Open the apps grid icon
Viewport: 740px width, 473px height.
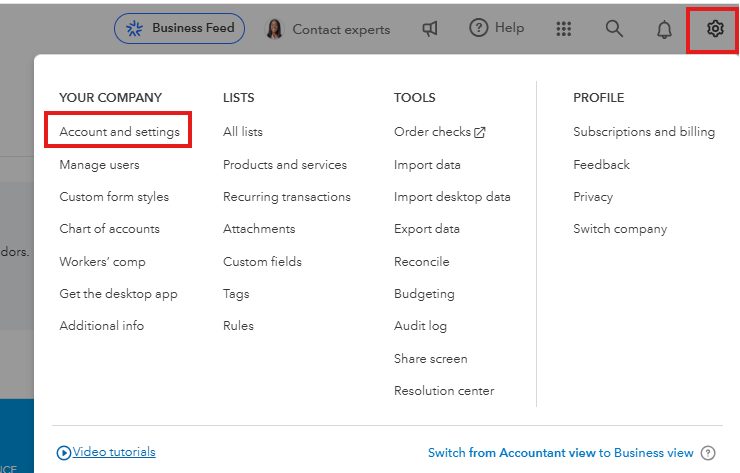pos(564,29)
